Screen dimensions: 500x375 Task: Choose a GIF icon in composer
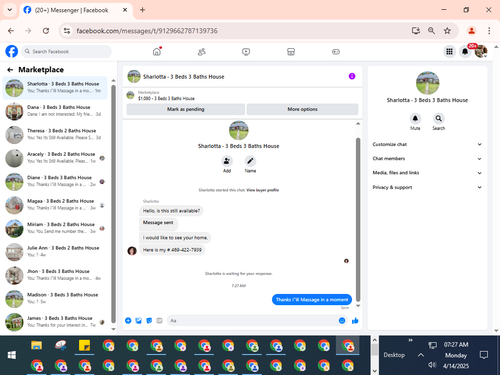point(159,321)
